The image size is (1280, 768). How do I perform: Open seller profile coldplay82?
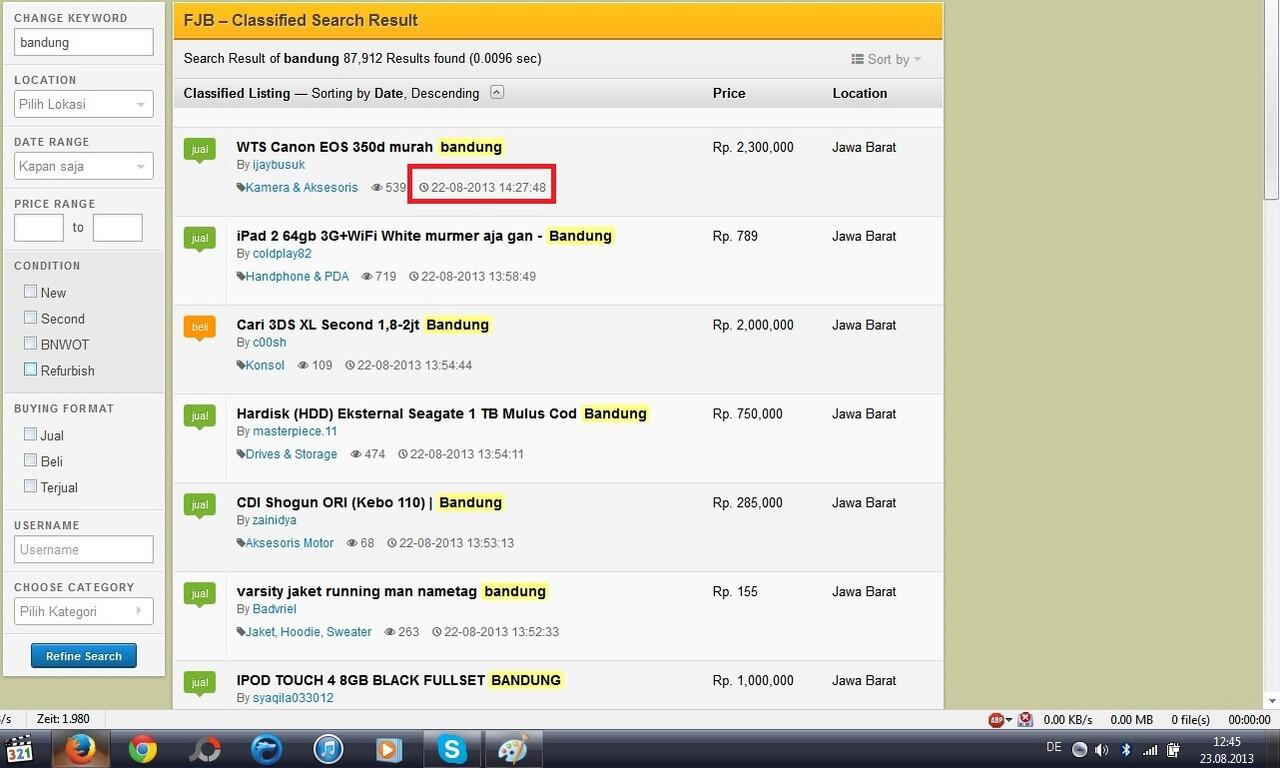(282, 254)
